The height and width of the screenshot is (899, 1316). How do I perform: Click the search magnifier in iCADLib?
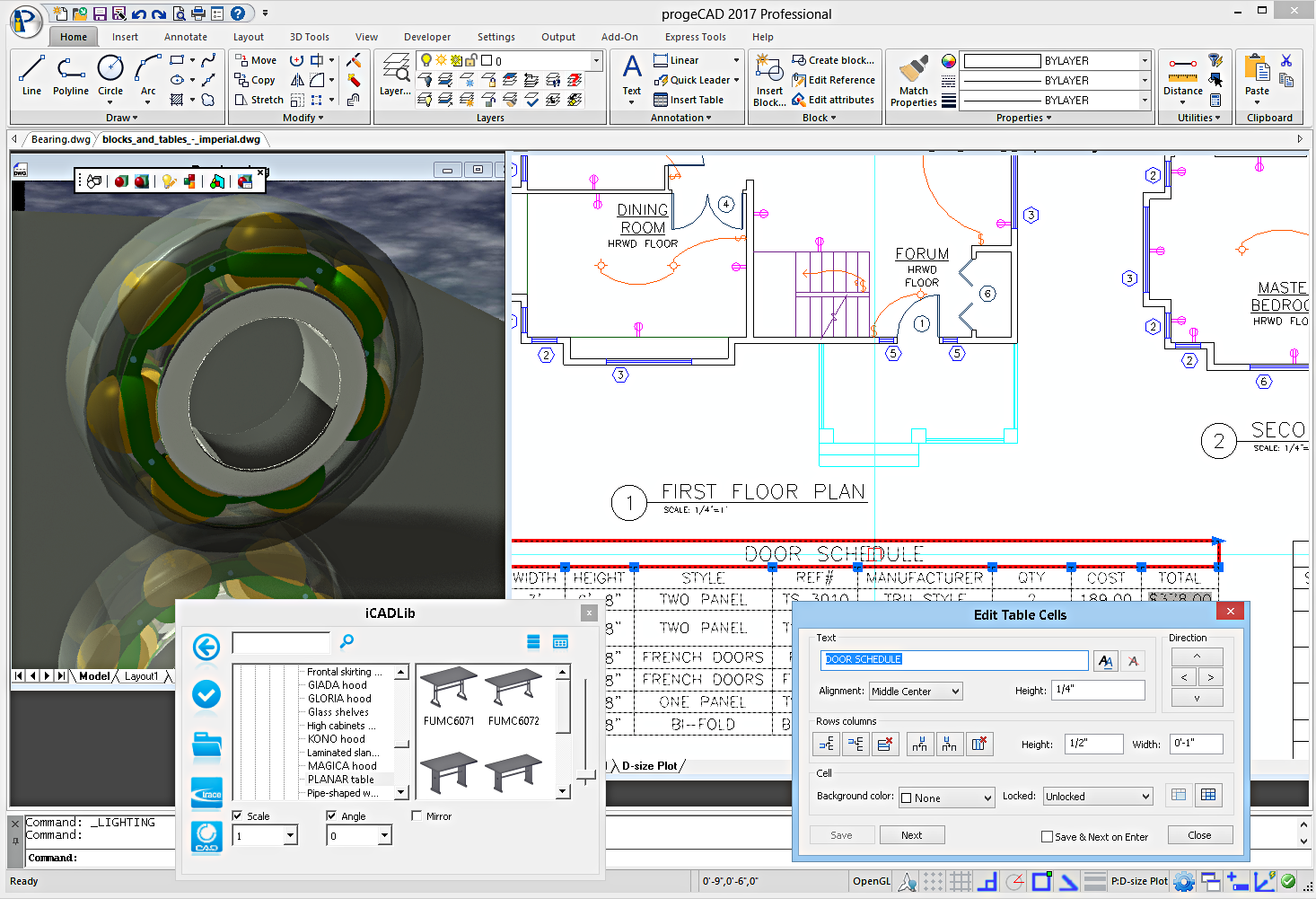346,642
